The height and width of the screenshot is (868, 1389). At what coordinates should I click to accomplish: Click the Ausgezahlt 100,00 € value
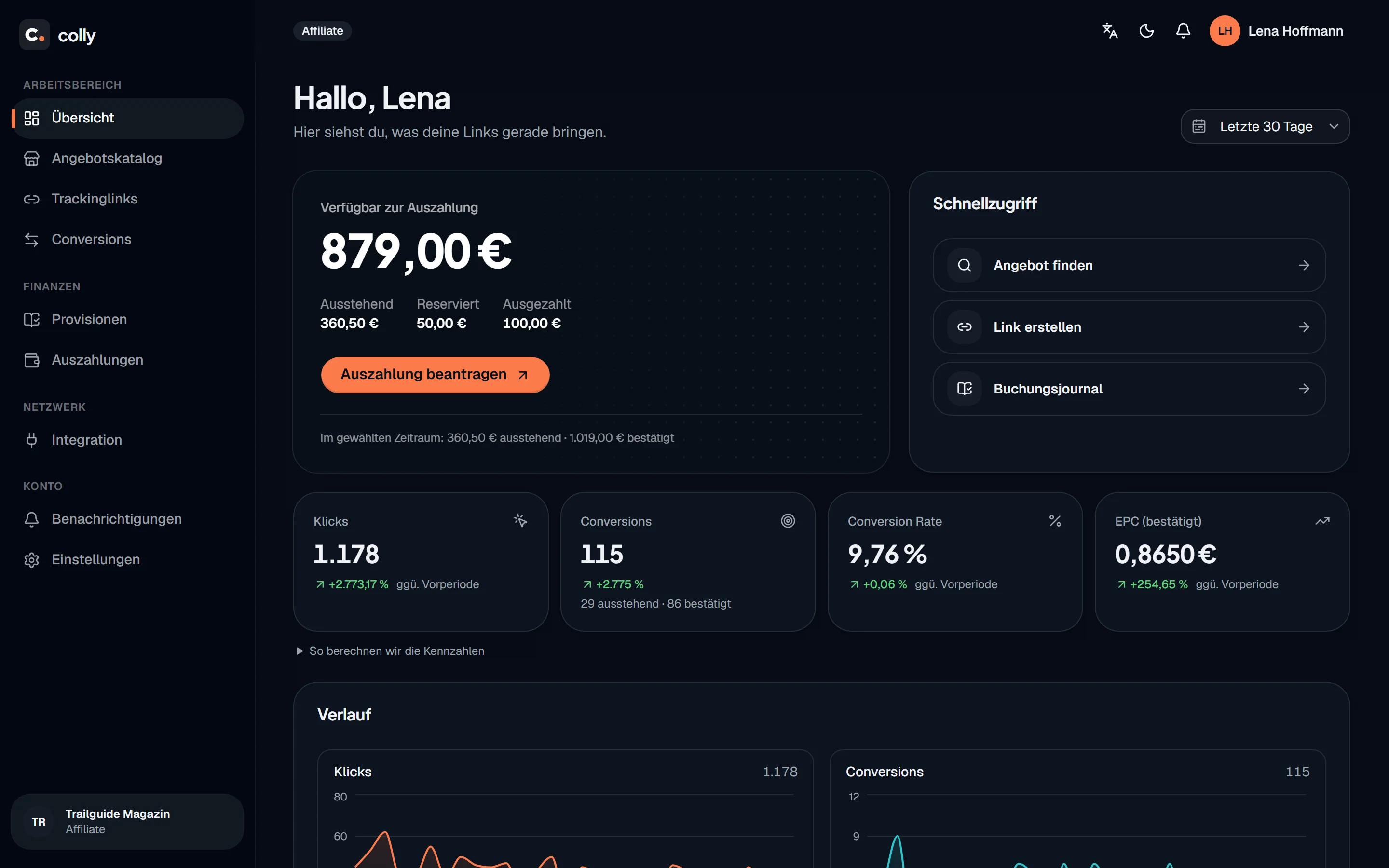[531, 324]
